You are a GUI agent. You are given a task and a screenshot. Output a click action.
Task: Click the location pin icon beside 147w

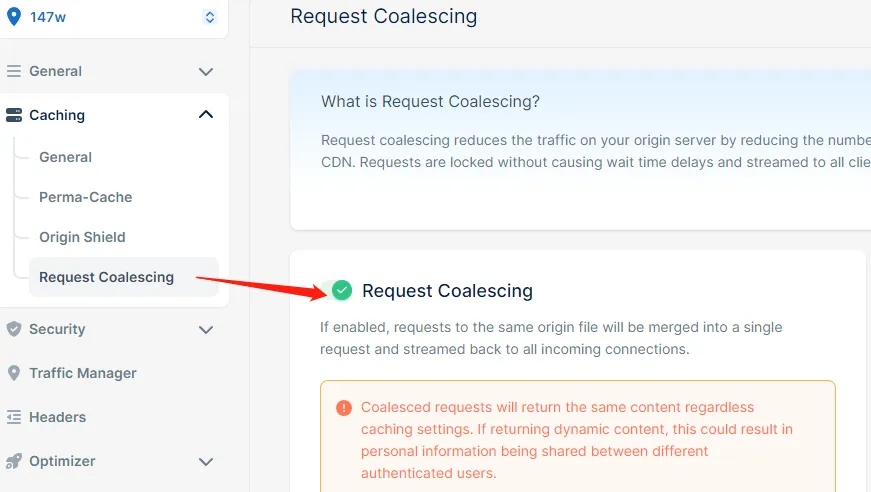(x=14, y=17)
